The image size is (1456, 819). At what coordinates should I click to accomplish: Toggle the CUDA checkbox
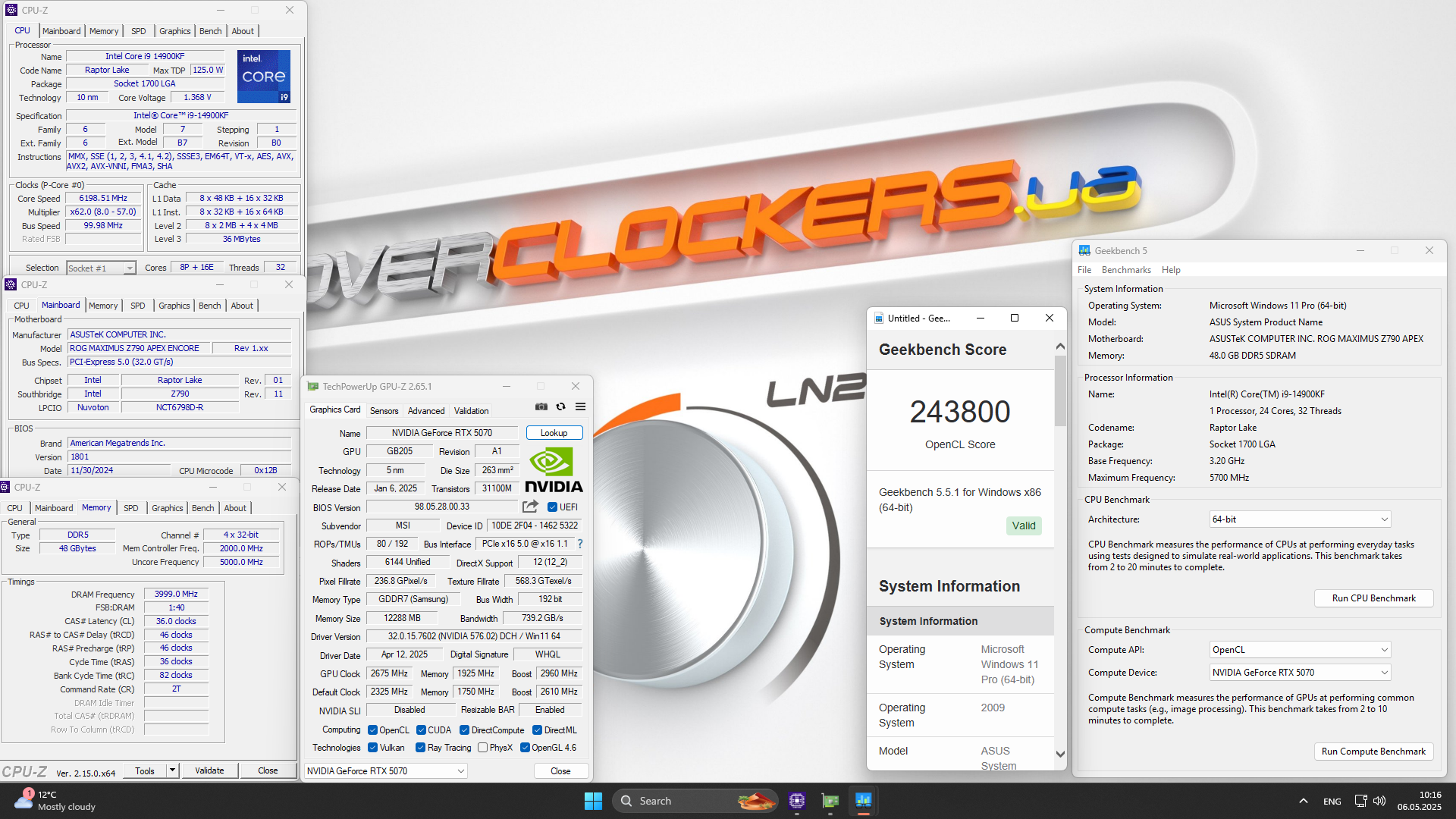click(421, 730)
